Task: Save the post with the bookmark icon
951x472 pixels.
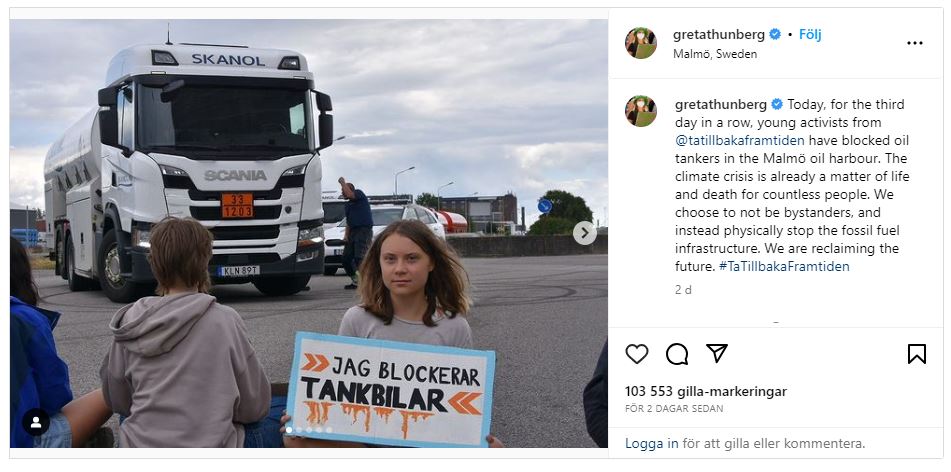Action: [916, 354]
